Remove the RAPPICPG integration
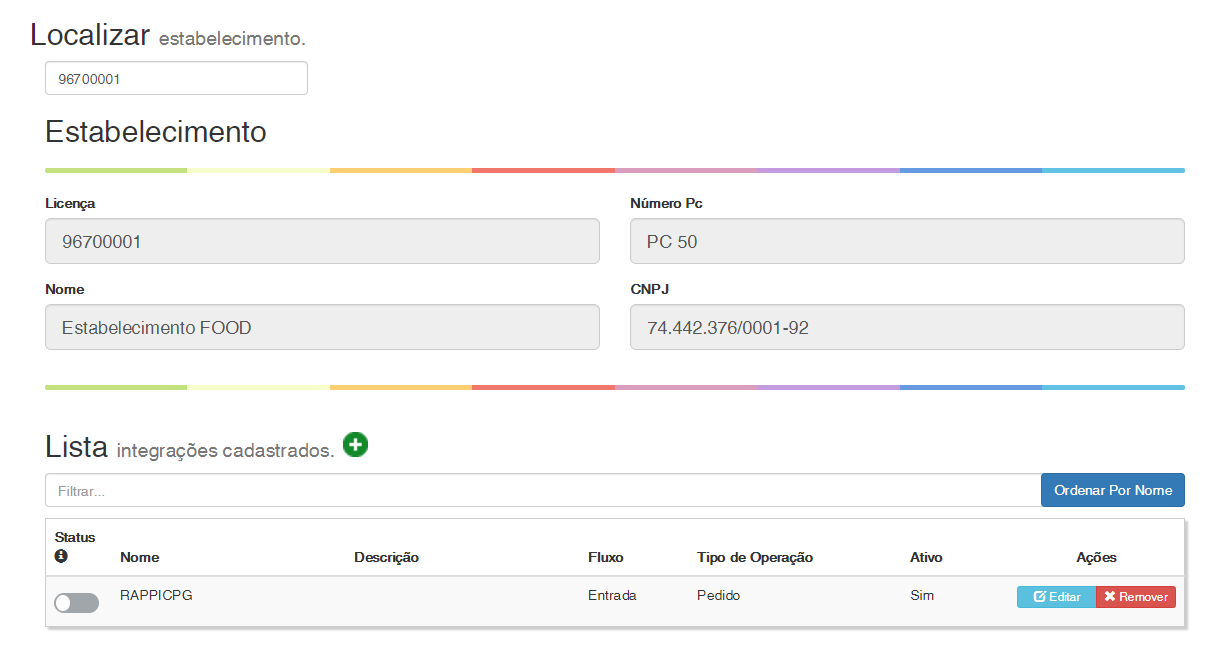The height and width of the screenshot is (660, 1219). [x=1136, y=597]
